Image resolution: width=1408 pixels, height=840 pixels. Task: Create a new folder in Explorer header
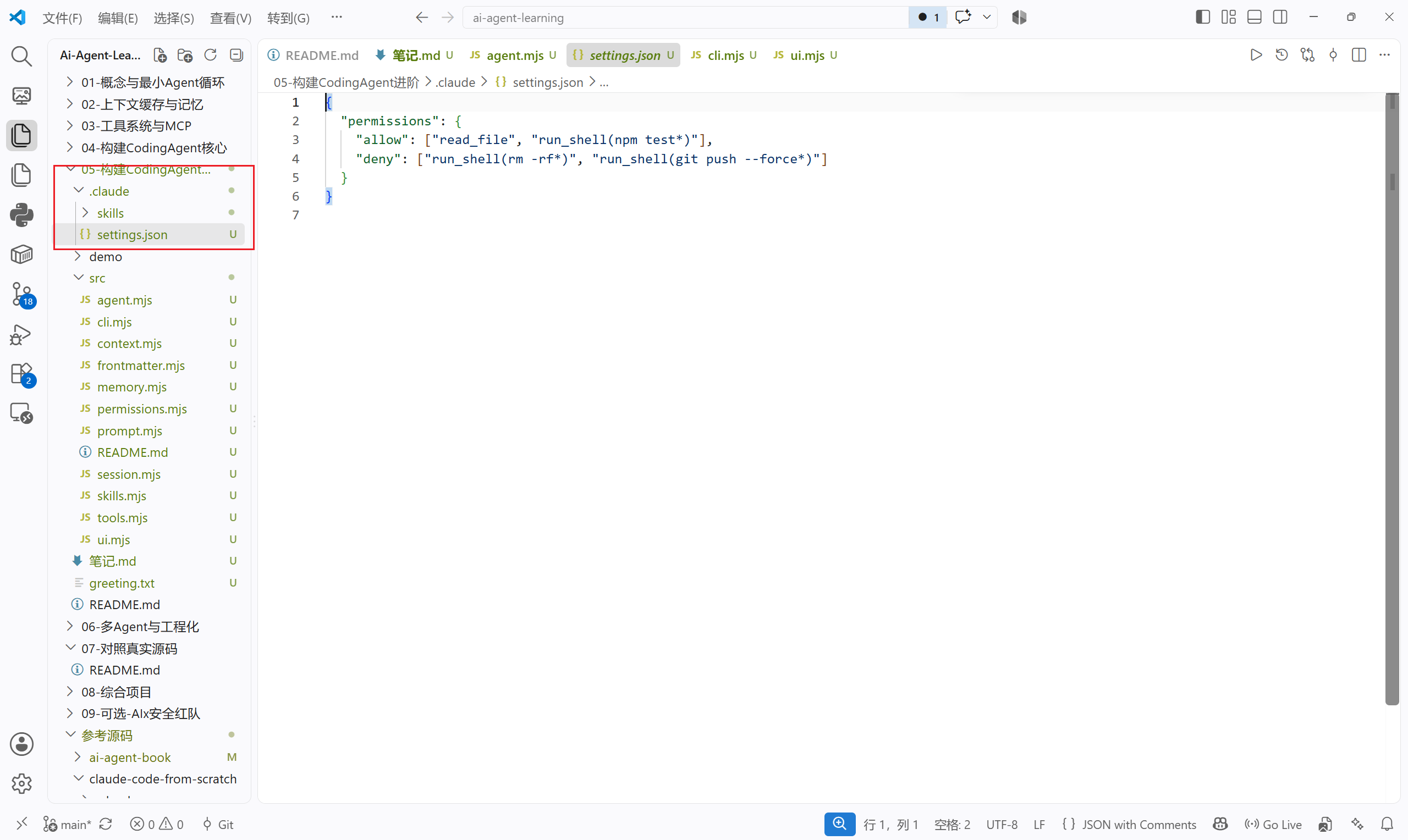coord(185,55)
